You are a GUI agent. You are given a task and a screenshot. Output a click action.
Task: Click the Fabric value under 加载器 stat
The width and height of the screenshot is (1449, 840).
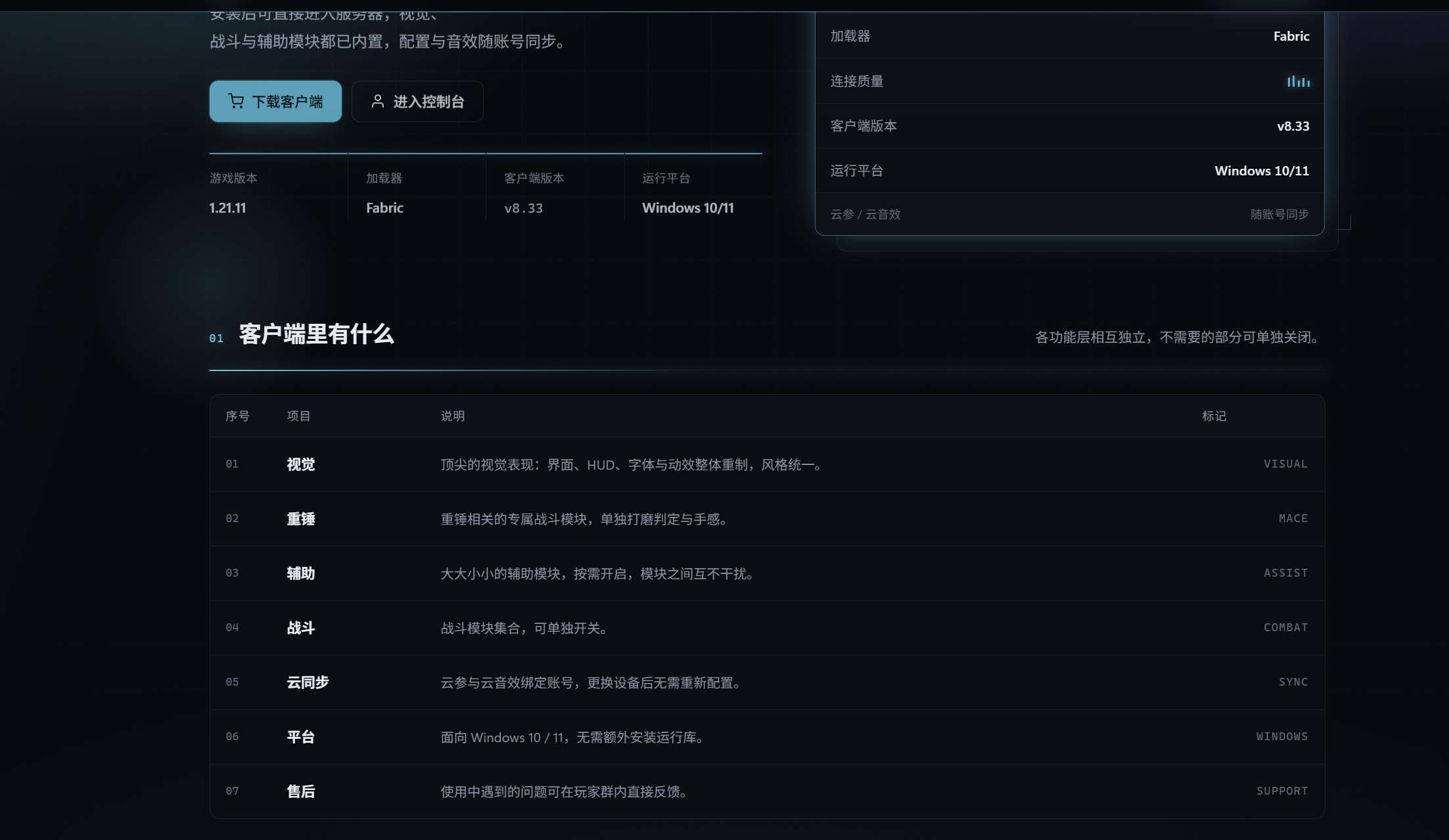pyautogui.click(x=384, y=208)
